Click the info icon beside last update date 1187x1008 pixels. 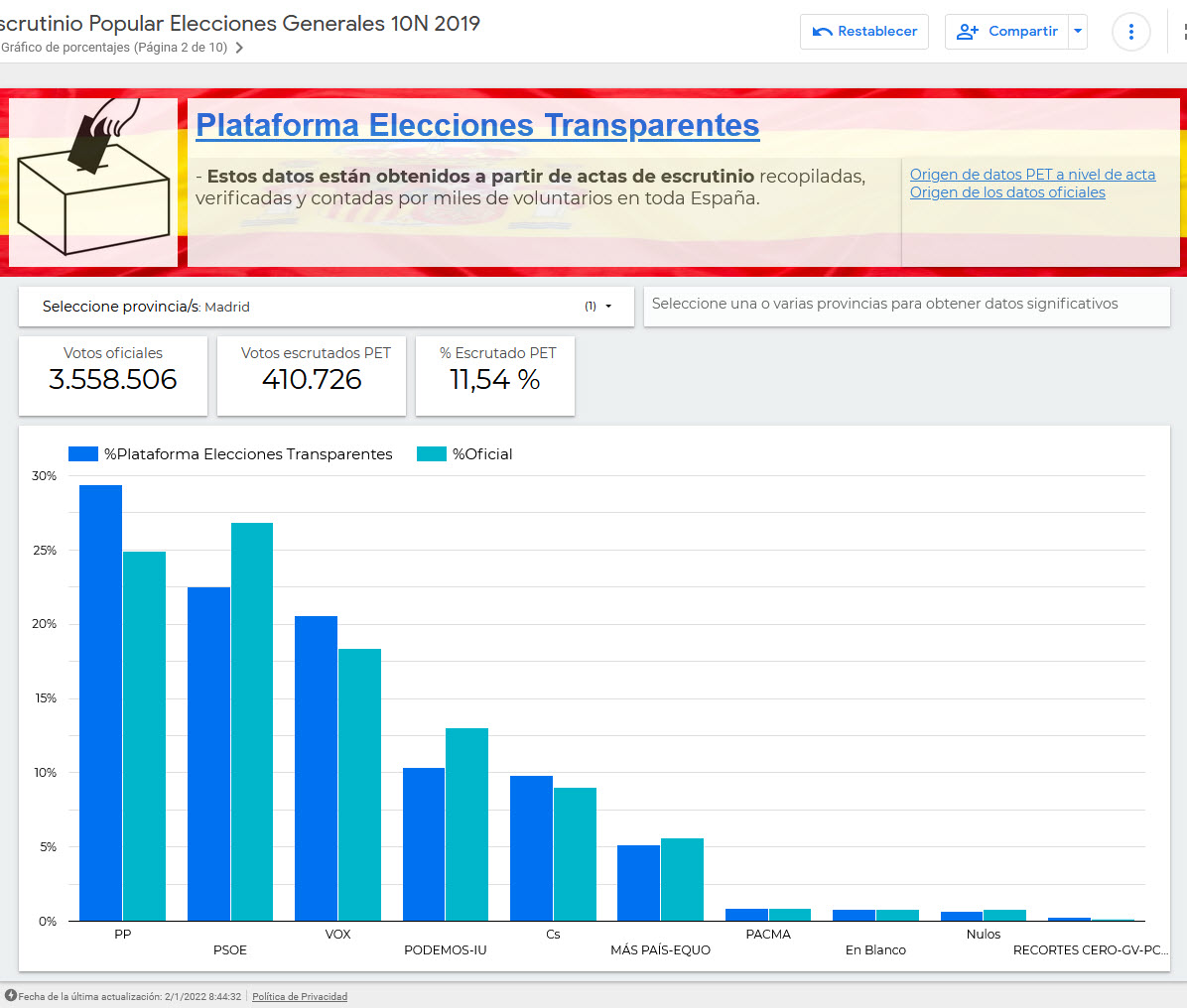pos(10,996)
